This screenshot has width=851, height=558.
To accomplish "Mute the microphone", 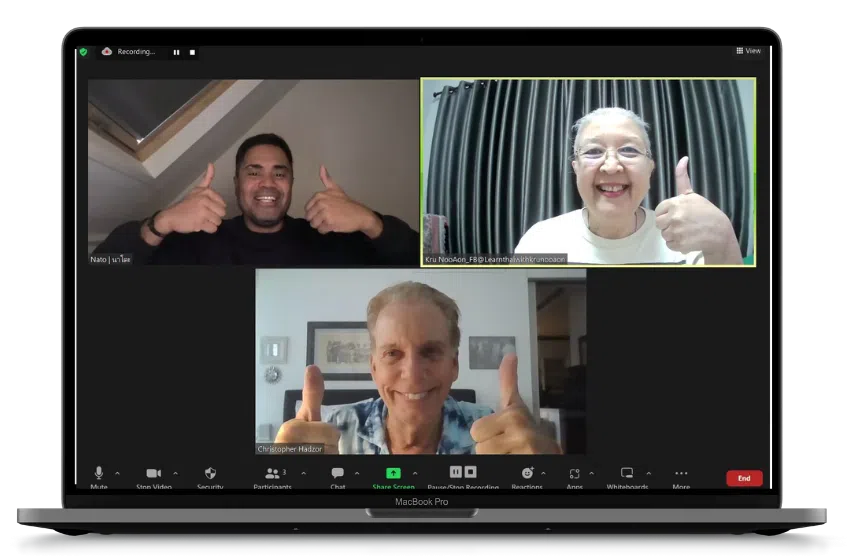I will tap(99, 473).
